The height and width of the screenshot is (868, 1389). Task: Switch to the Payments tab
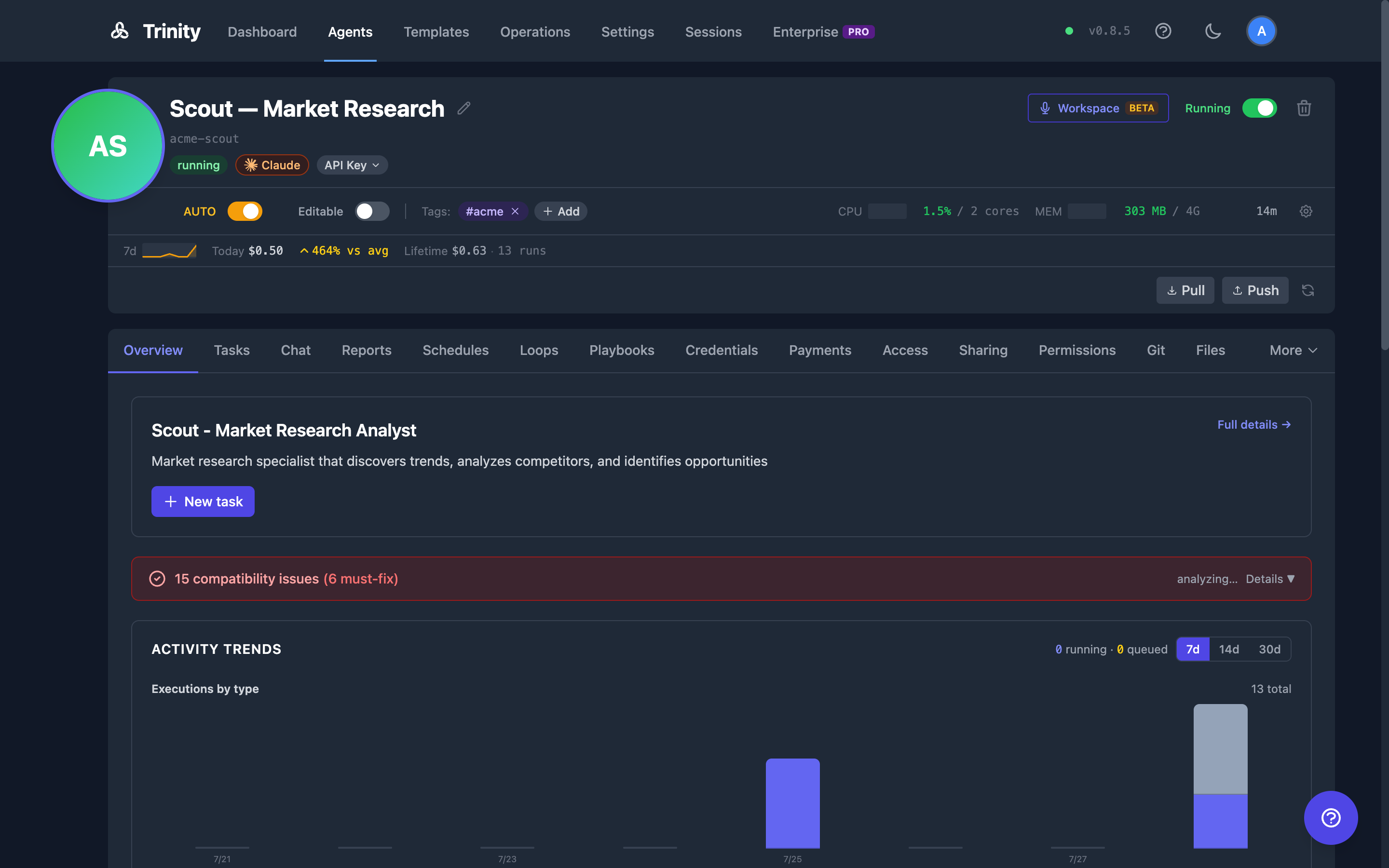820,350
